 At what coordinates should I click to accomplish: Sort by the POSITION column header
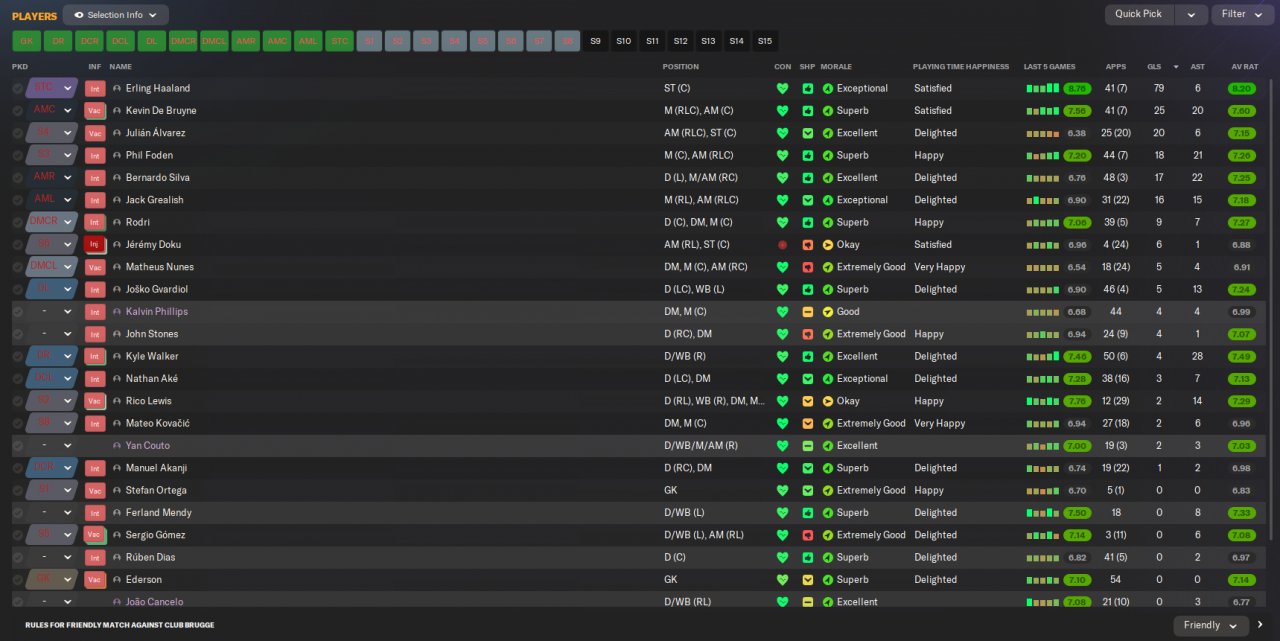point(681,67)
